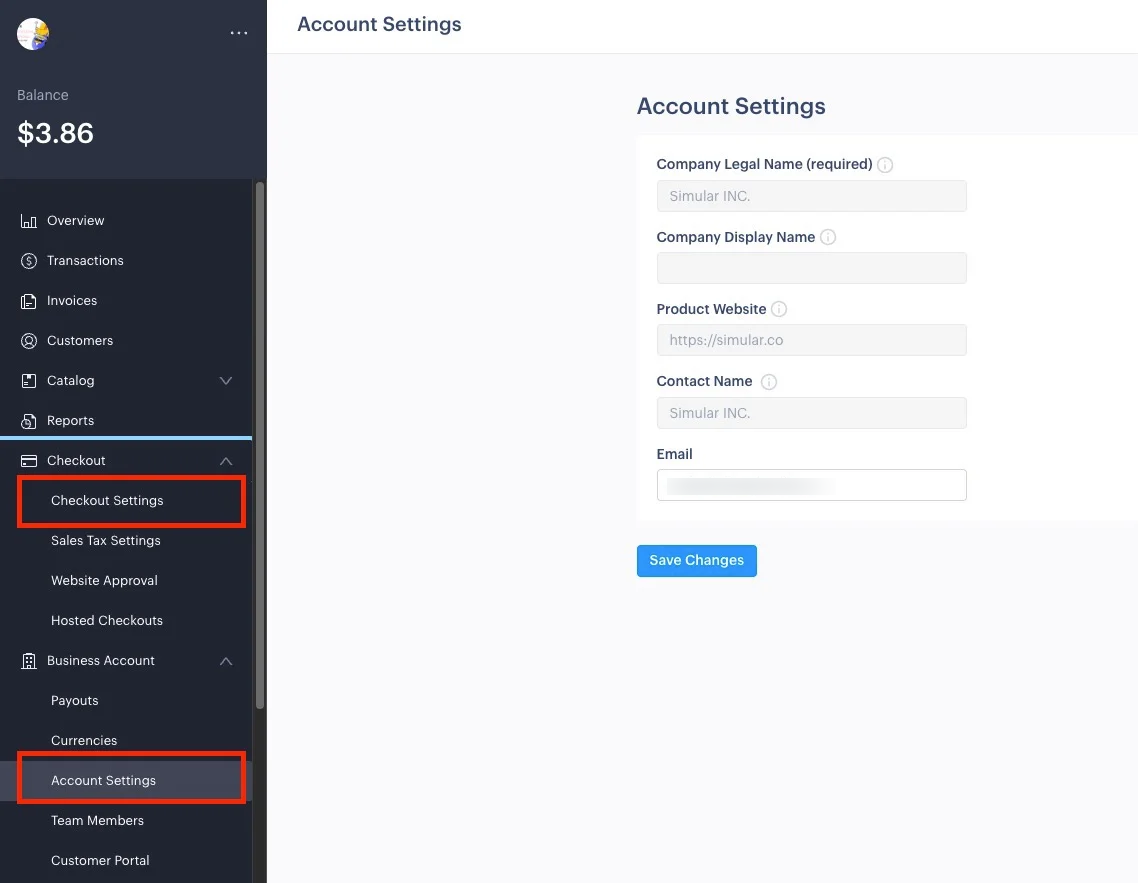The width and height of the screenshot is (1138, 883).
Task: Go to Sales Tax Settings
Action: click(106, 541)
